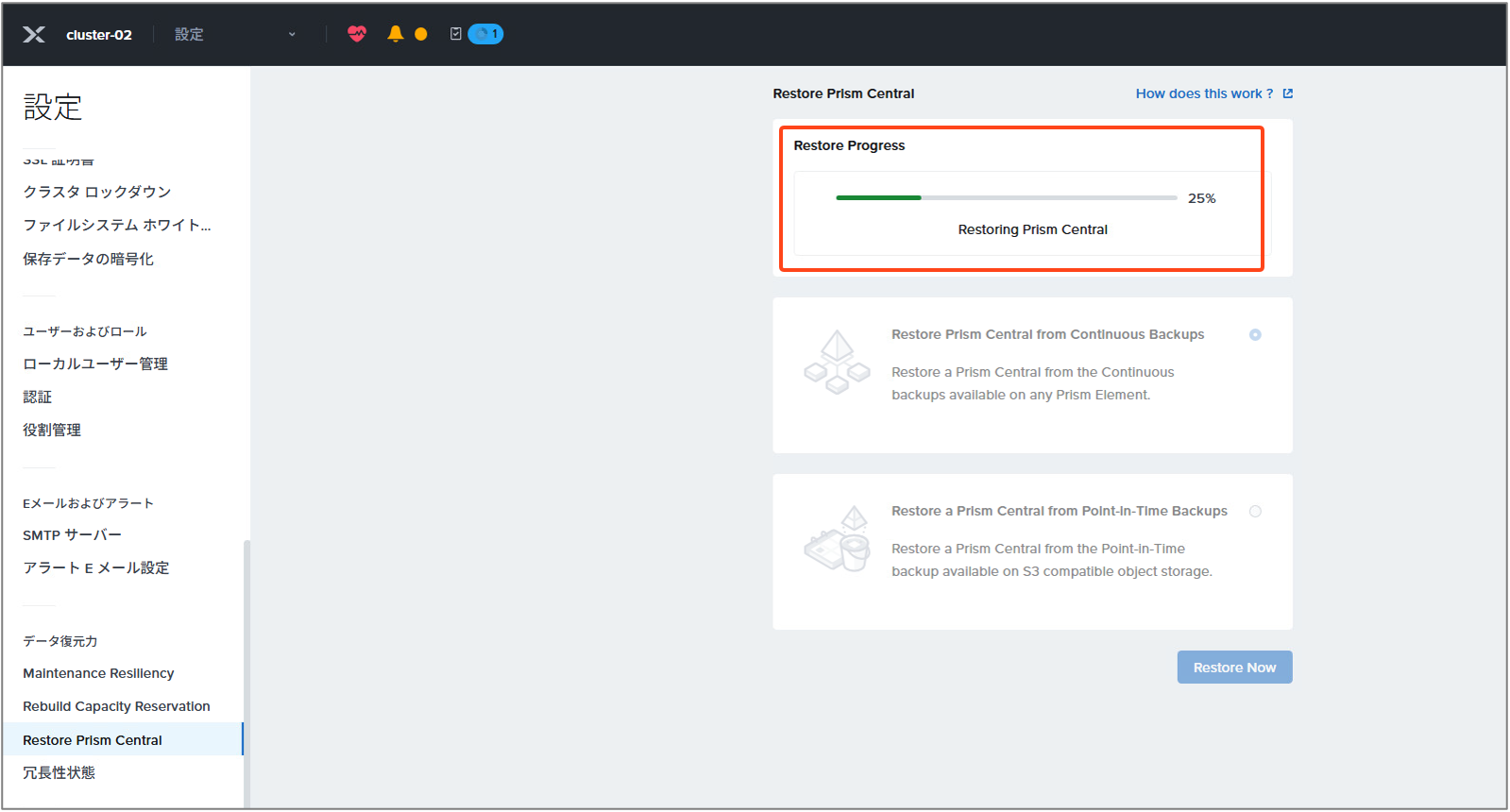This screenshot has height=812, width=1510.
Task: Click the Nutanix X logo icon
Action: pos(34,34)
